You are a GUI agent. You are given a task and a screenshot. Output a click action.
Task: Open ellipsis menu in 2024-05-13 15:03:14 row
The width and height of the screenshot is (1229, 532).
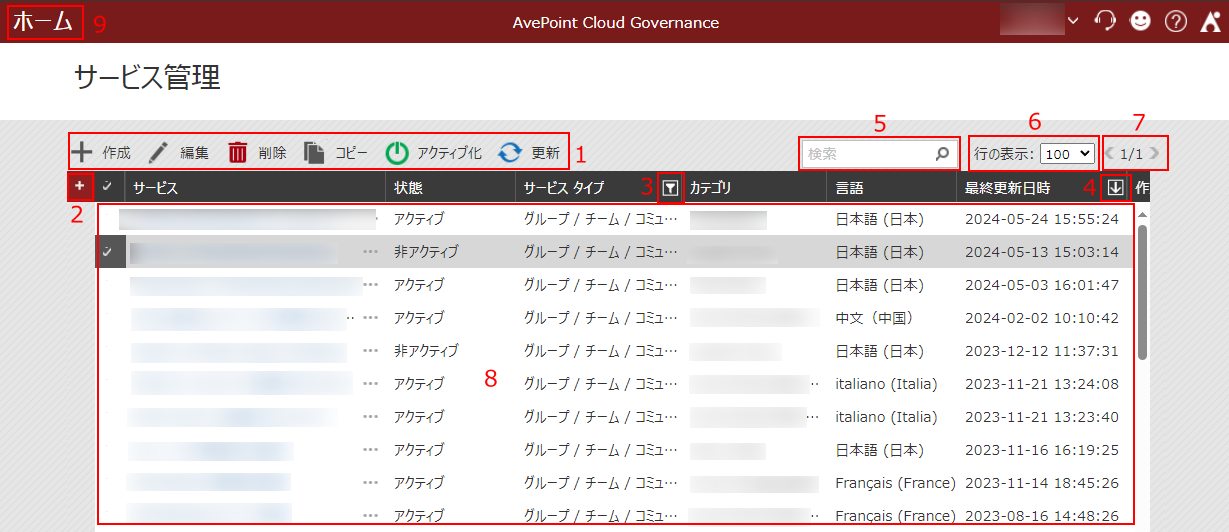click(371, 252)
